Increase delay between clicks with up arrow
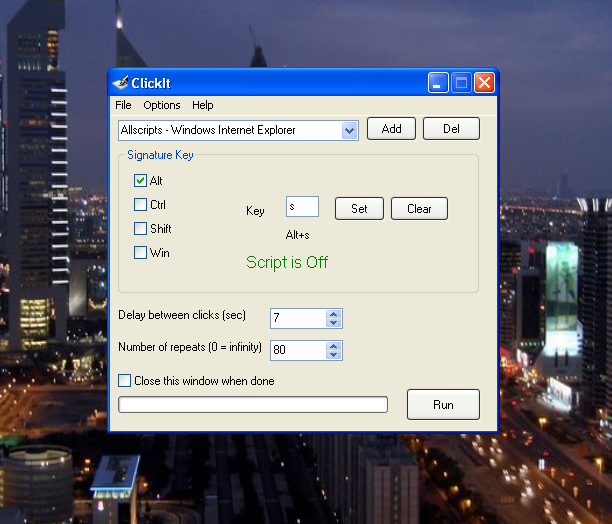 pyautogui.click(x=334, y=314)
